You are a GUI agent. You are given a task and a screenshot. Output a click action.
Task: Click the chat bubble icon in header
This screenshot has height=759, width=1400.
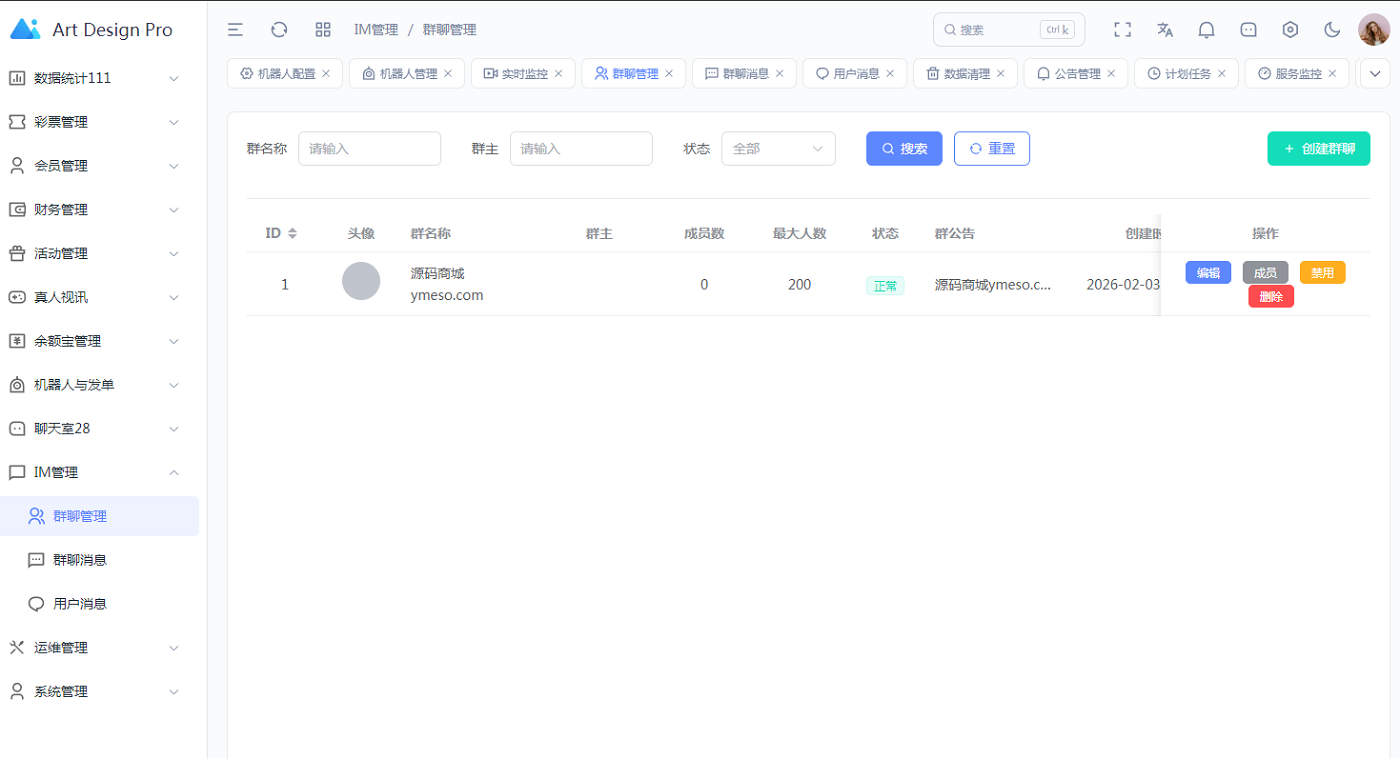1248,30
